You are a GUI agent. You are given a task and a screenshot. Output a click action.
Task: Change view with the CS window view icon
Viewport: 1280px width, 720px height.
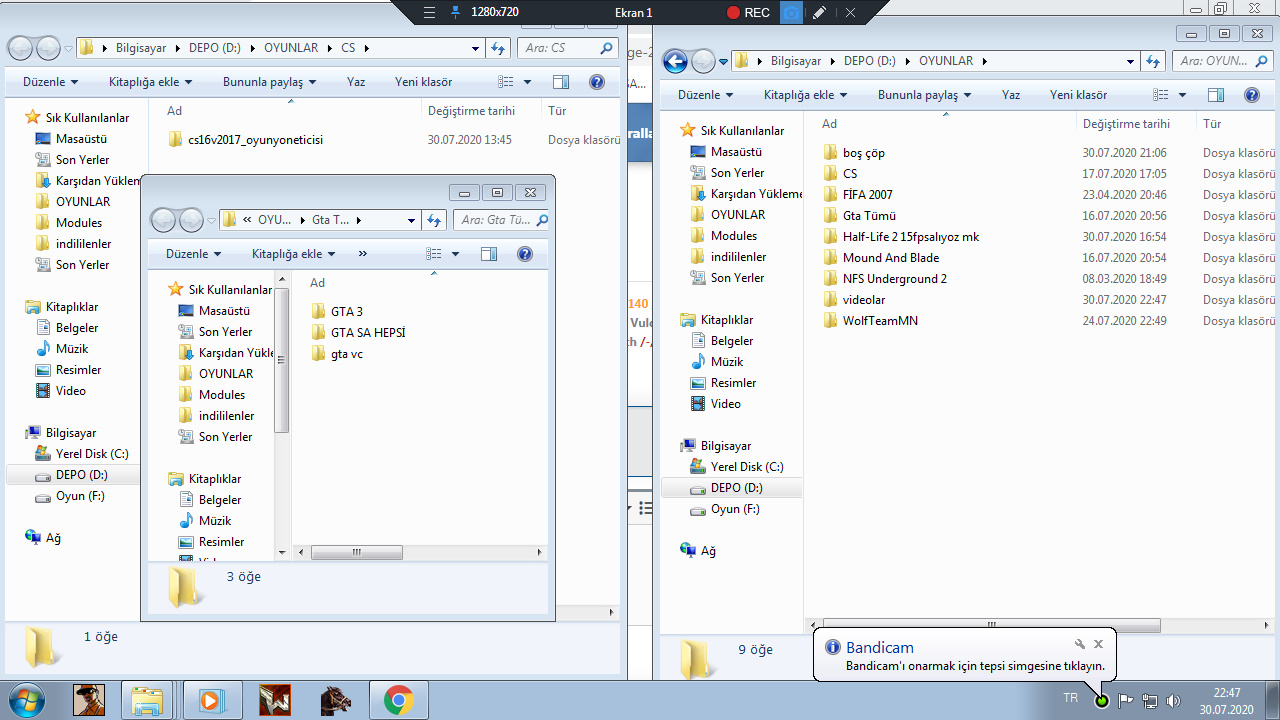pyautogui.click(x=506, y=82)
